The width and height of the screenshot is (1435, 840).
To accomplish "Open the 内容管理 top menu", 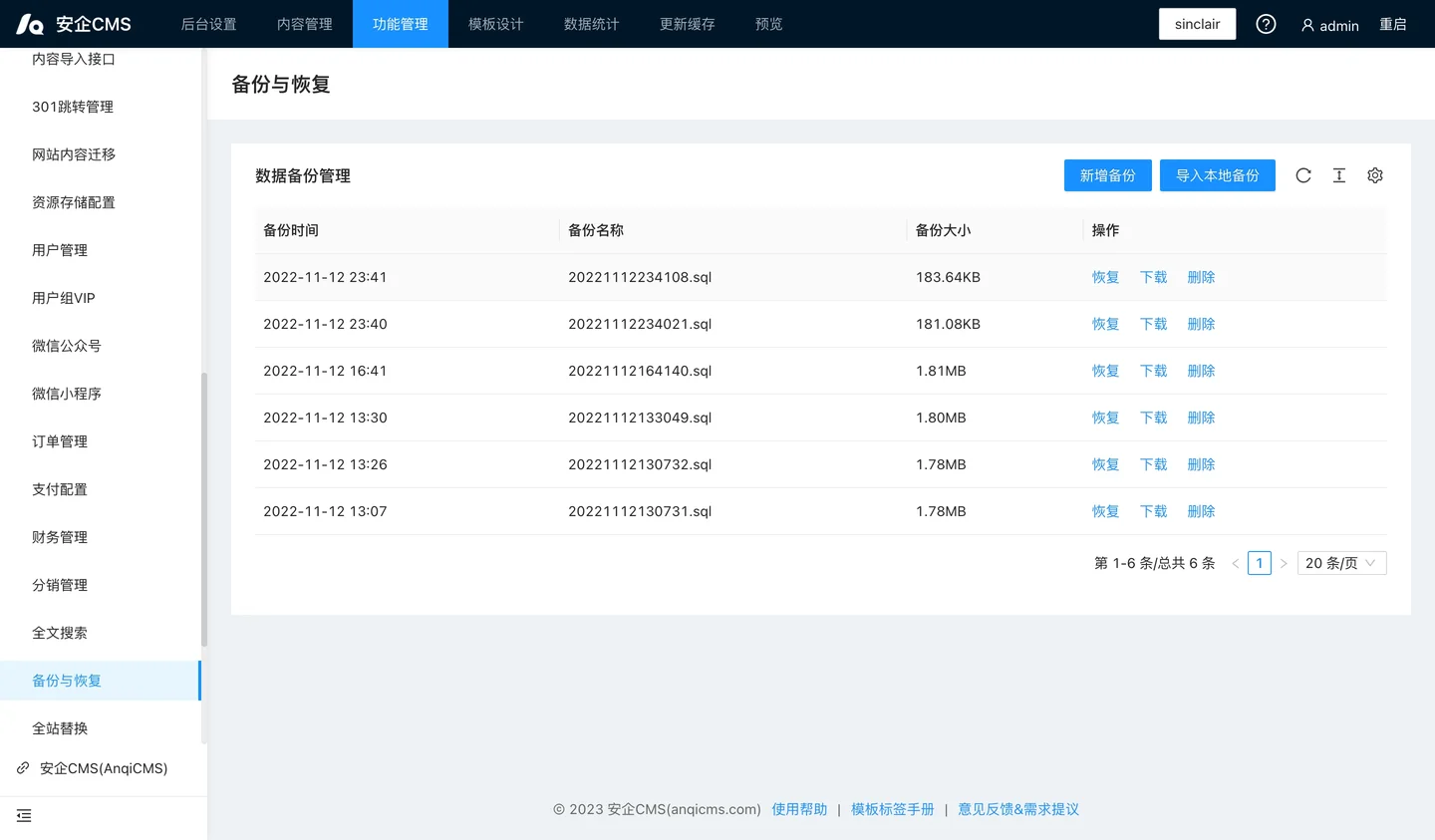I will [305, 24].
